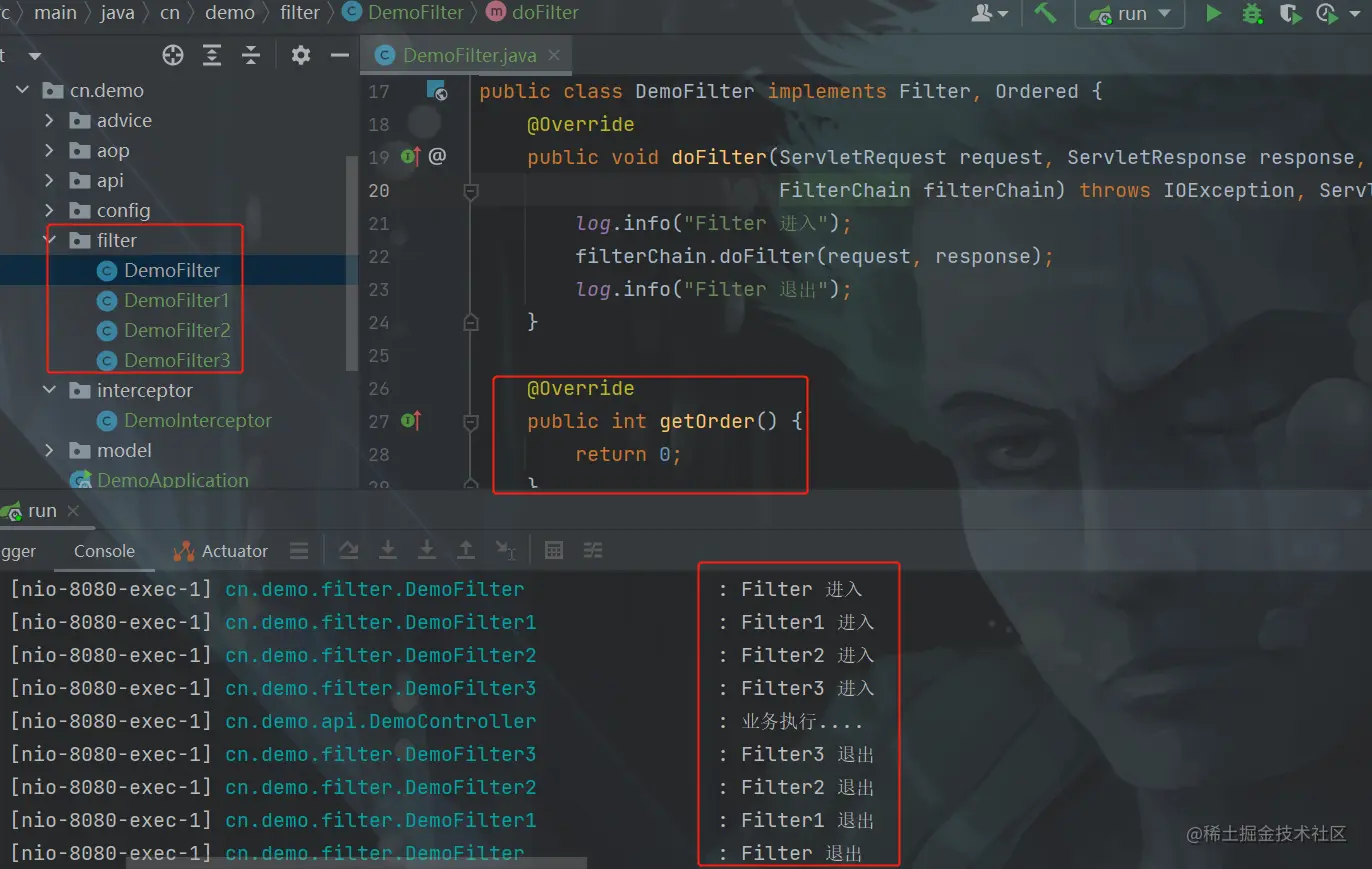Close the run tool window tab
The width and height of the screenshot is (1372, 869).
pos(72,511)
